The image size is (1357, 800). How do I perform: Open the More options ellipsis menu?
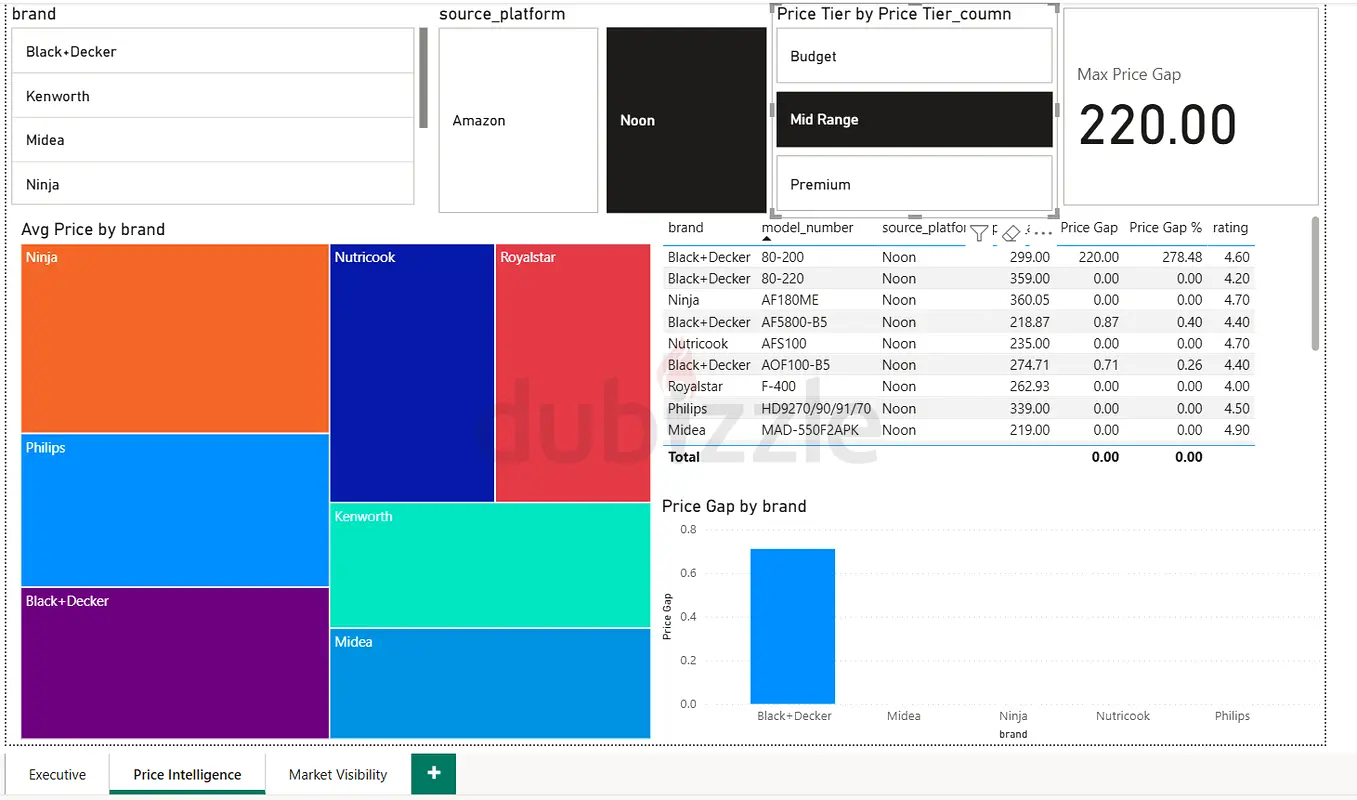pos(1043,233)
